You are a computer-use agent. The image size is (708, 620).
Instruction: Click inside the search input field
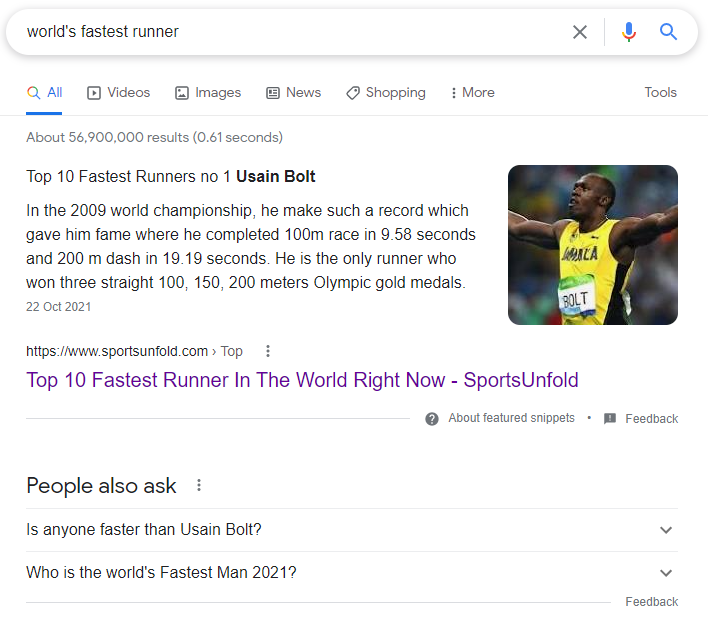tap(290, 32)
